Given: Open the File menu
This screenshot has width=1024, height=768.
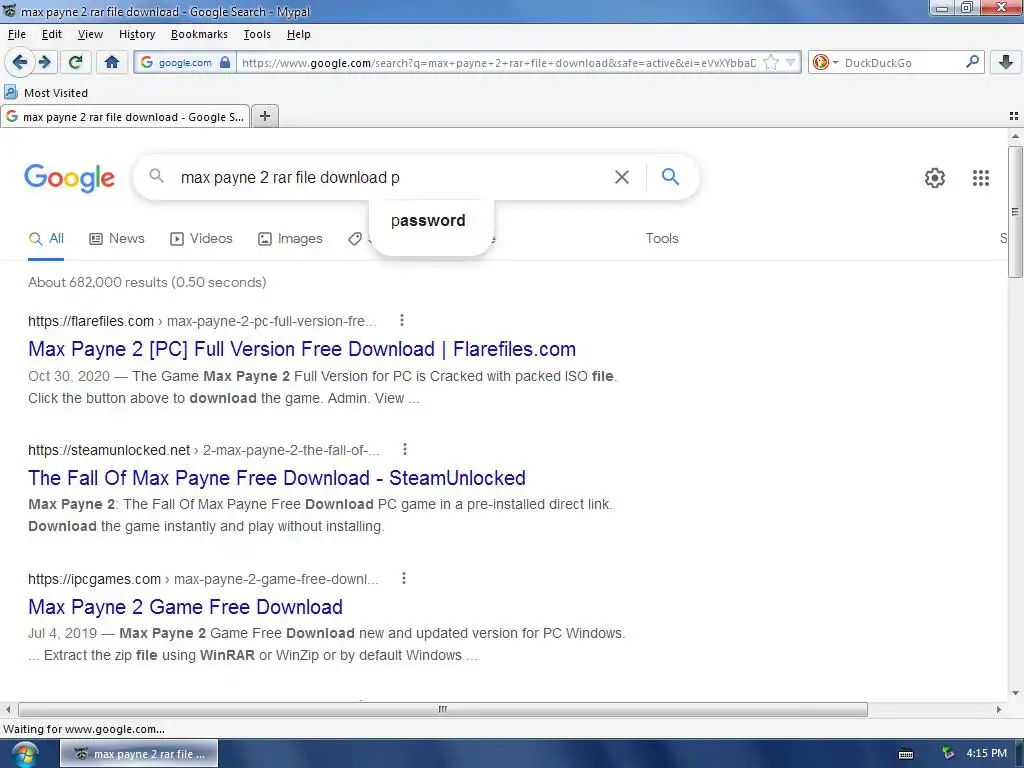Looking at the screenshot, I should (17, 34).
